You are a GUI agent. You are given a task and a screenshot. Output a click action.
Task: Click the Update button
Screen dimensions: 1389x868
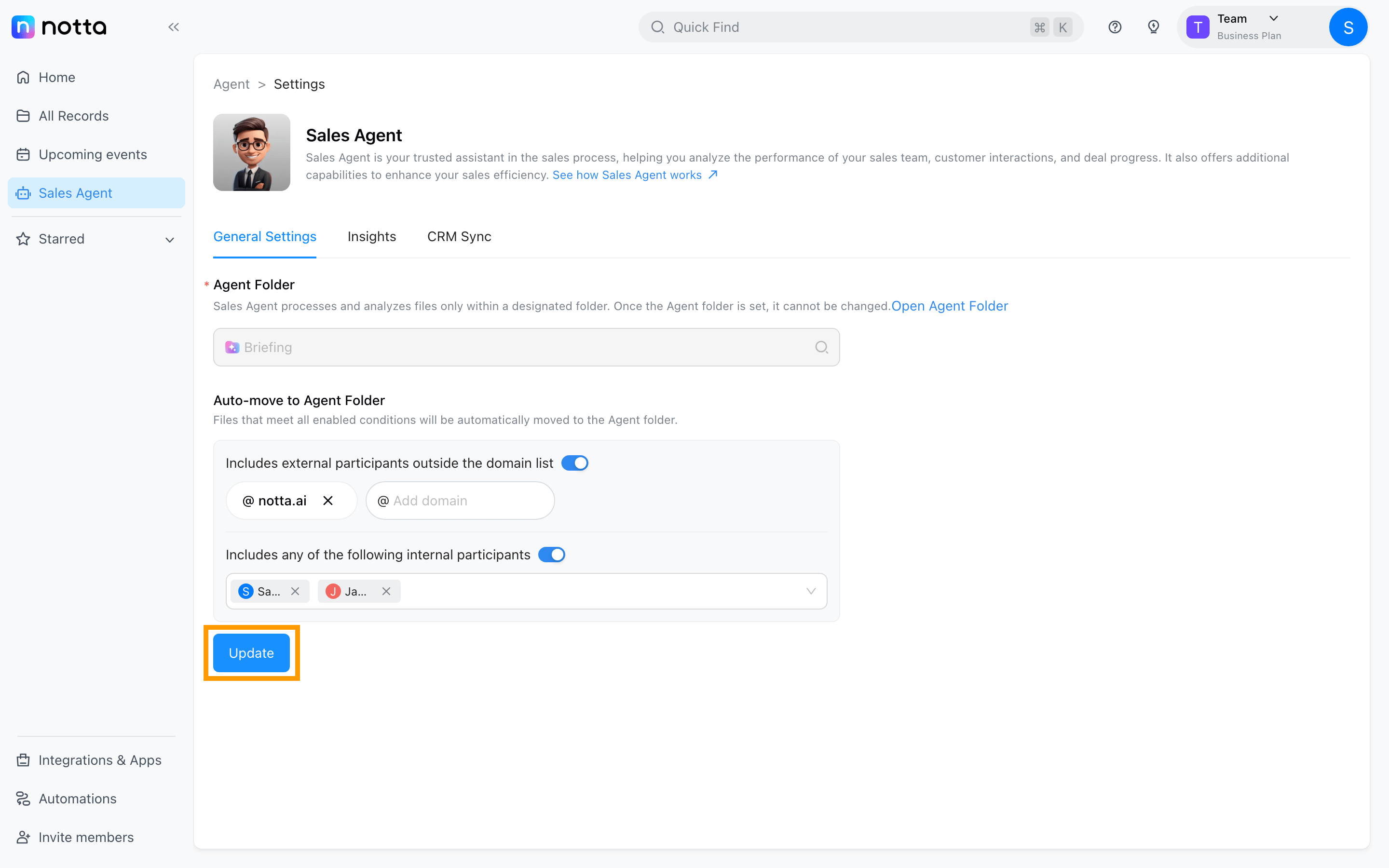pyautogui.click(x=251, y=653)
